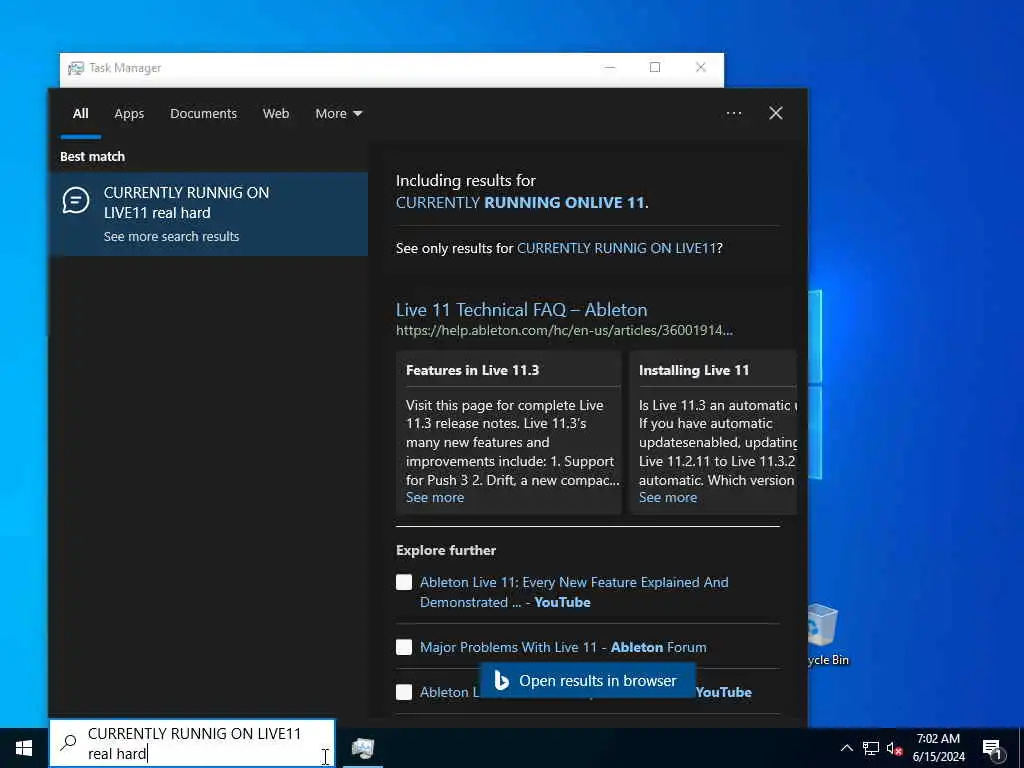This screenshot has height=768, width=1024.
Task: Open Task Manager from the taskbar
Action: (x=362, y=748)
